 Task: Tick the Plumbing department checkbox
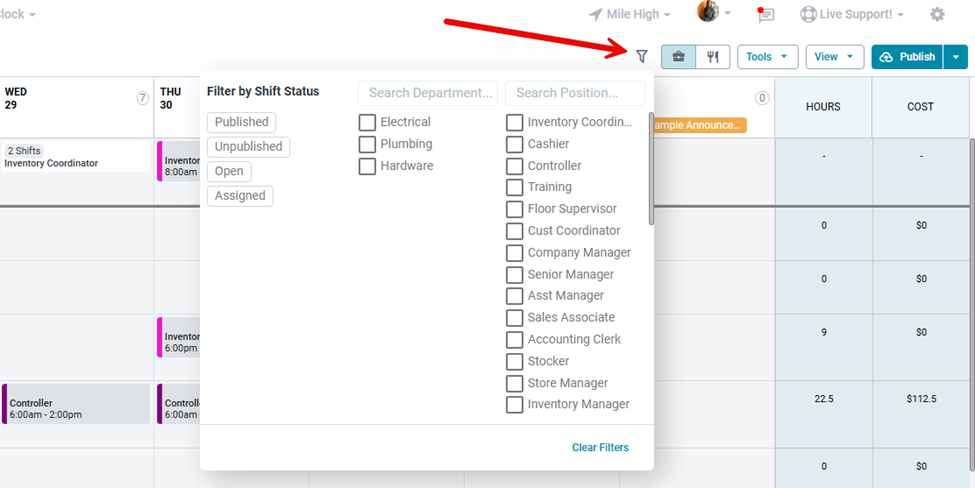pyautogui.click(x=367, y=144)
